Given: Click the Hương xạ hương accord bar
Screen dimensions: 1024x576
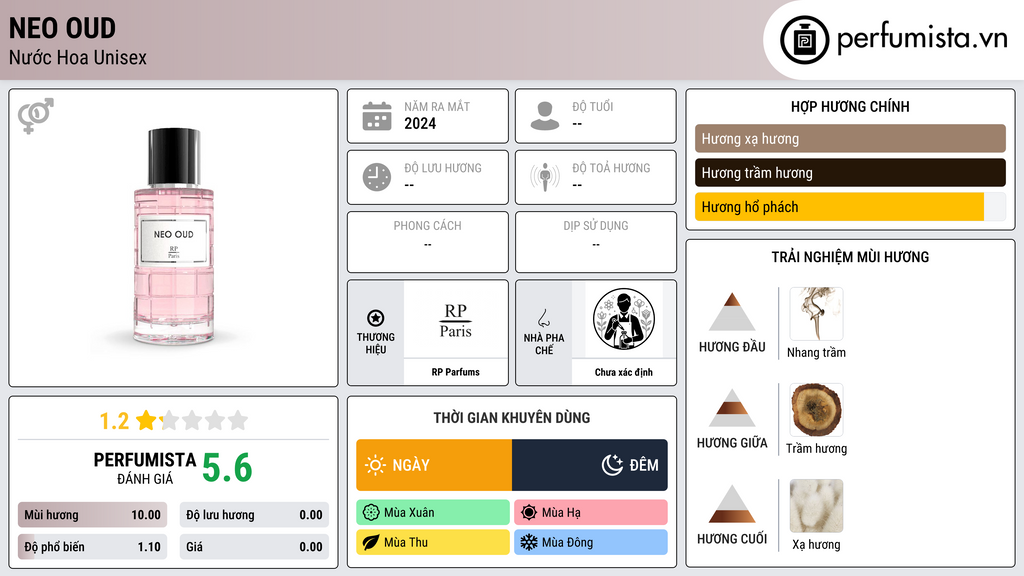Looking at the screenshot, I should 850,138.
